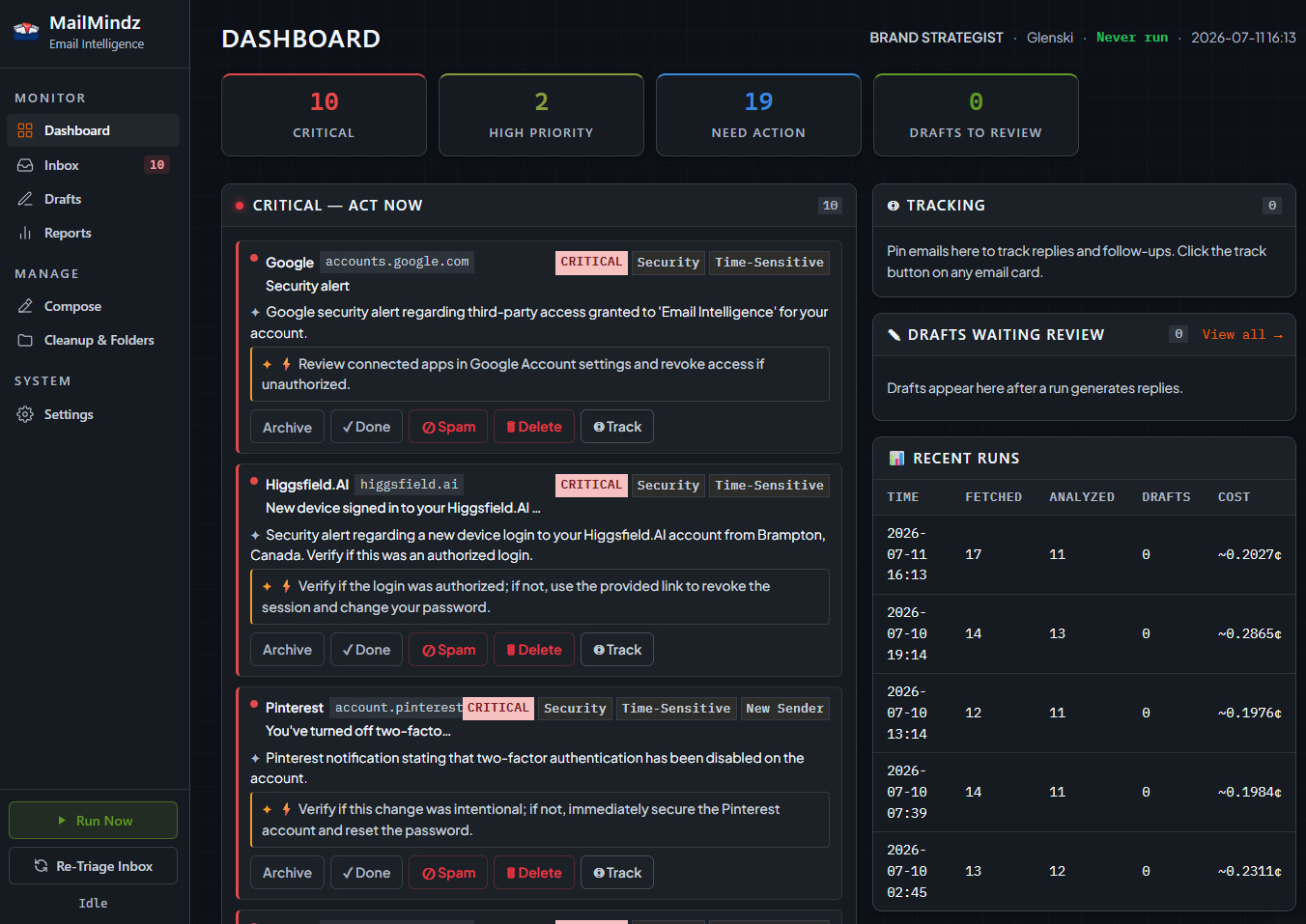Click the lightning icon in Google action note
The width and height of the screenshot is (1306, 924).
pyautogui.click(x=287, y=364)
